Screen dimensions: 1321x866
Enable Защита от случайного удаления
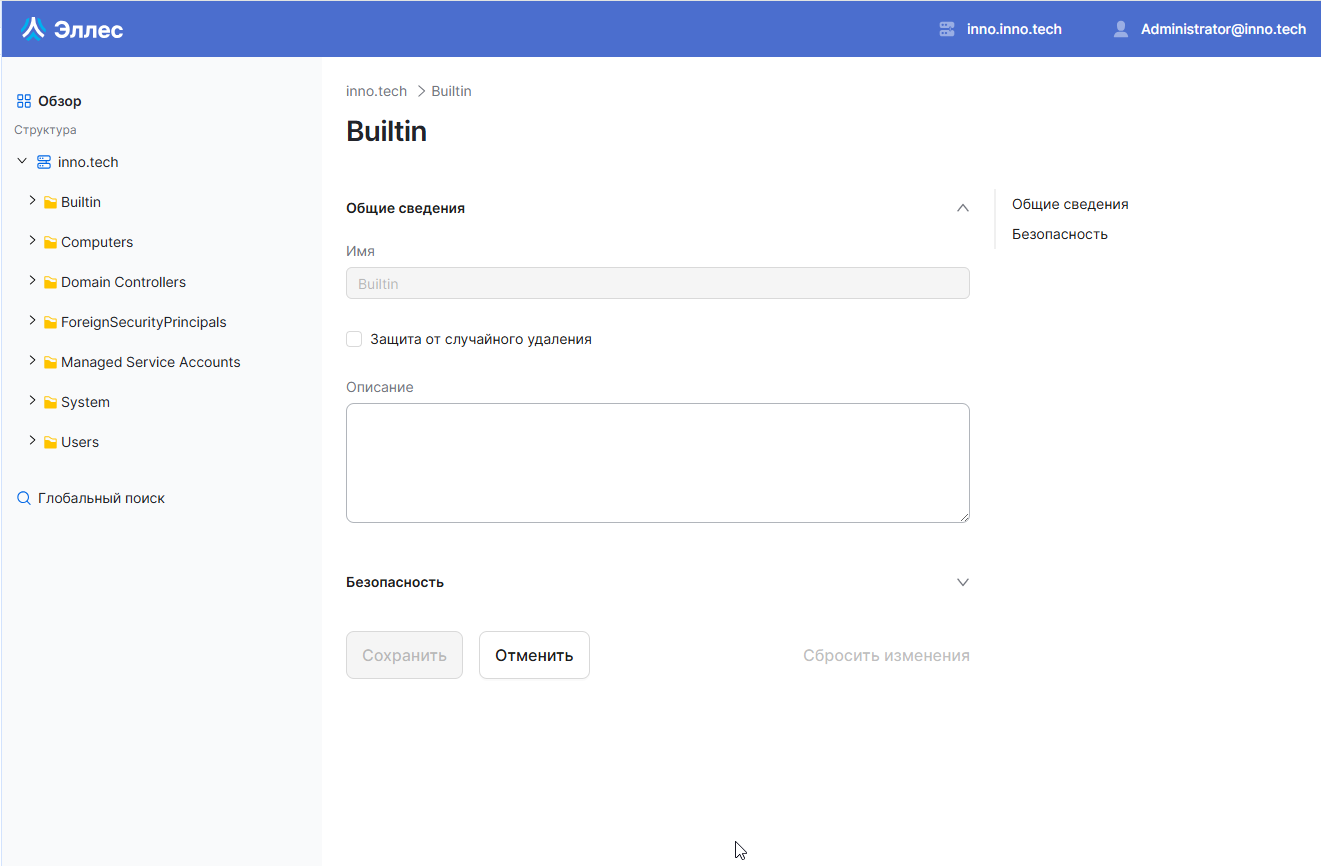pyautogui.click(x=354, y=339)
